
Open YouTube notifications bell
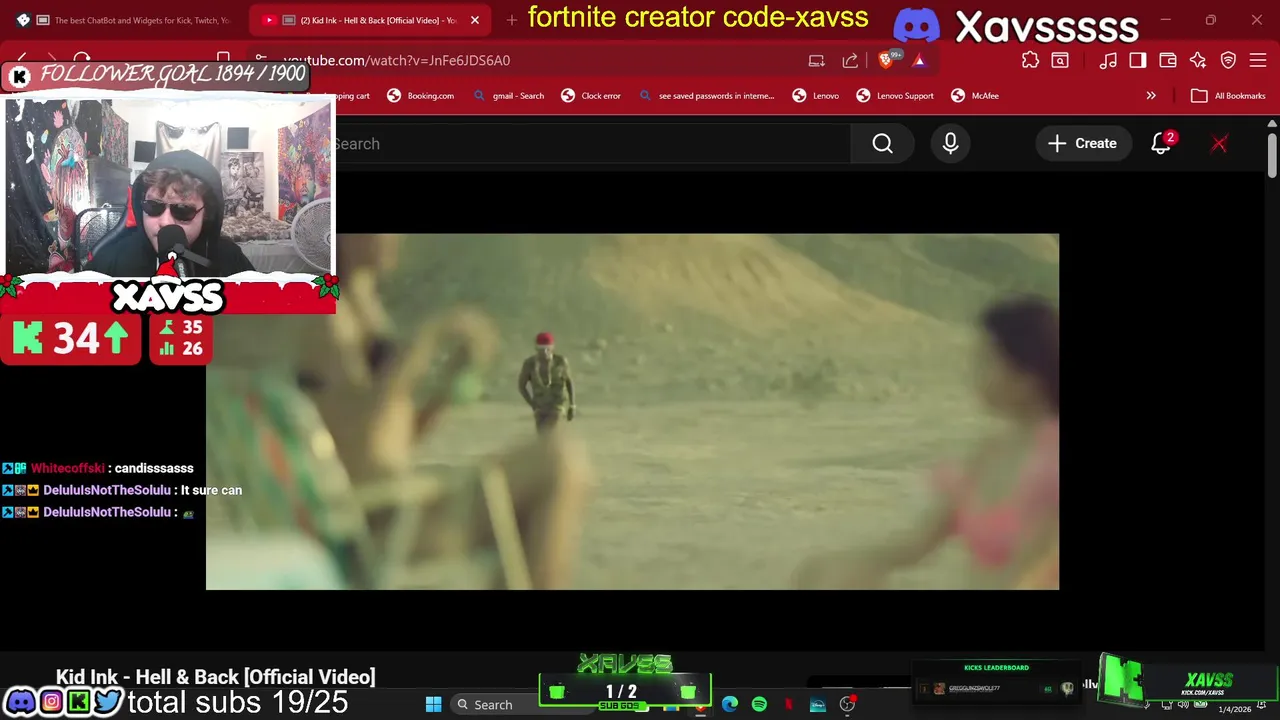point(1161,144)
